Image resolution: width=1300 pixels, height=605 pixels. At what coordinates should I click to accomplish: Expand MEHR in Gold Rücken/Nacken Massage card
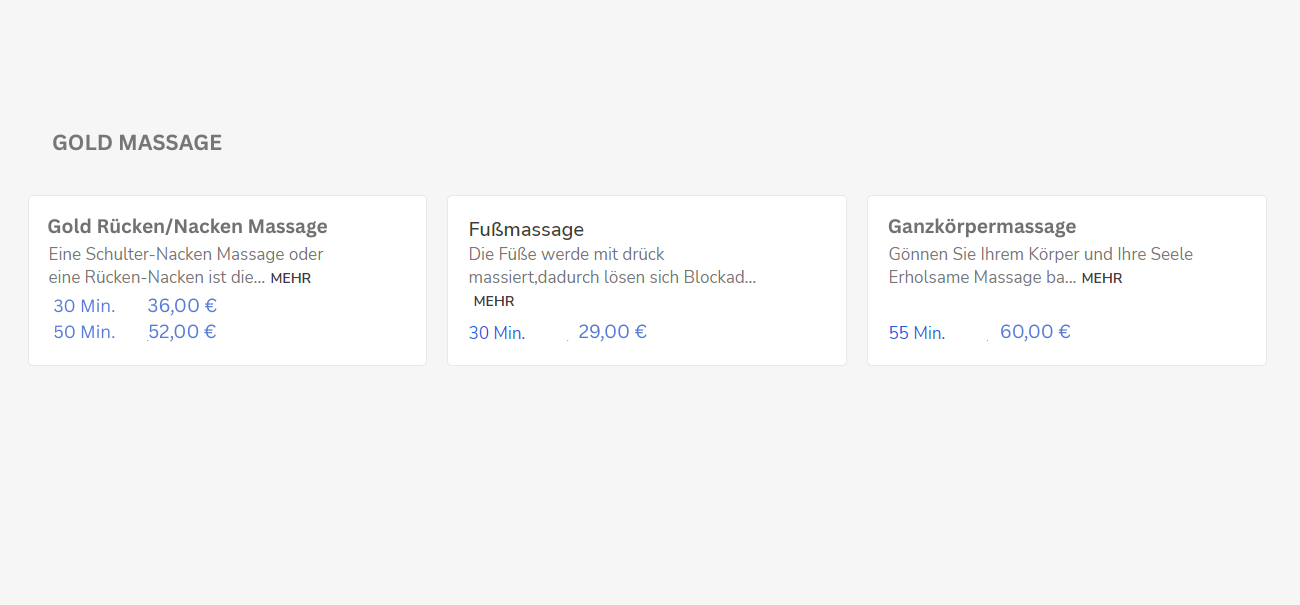(291, 278)
